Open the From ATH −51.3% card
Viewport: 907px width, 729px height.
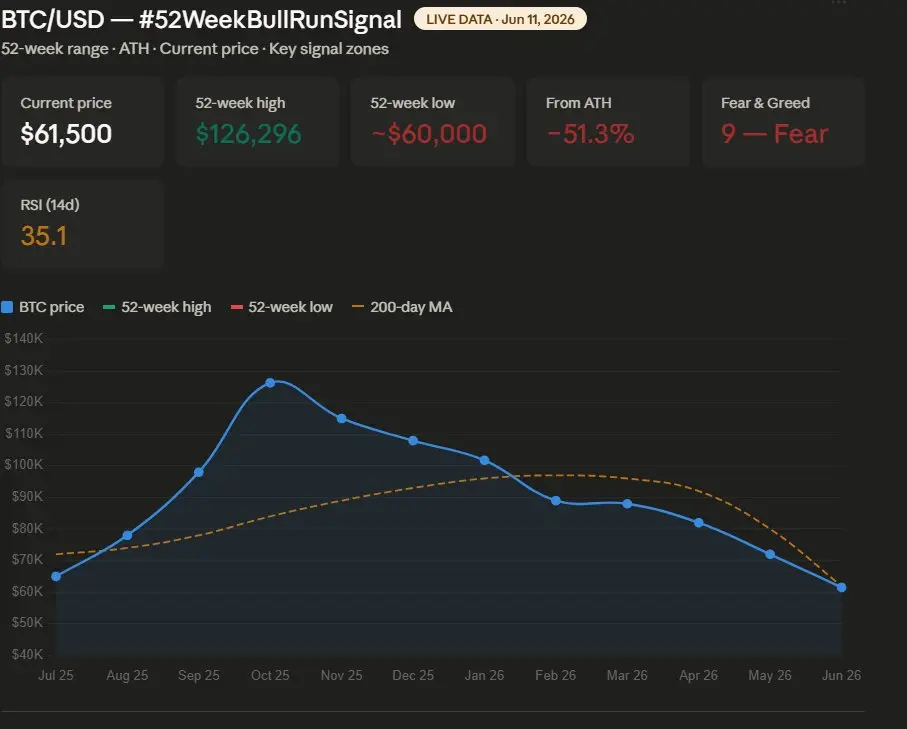click(608, 122)
